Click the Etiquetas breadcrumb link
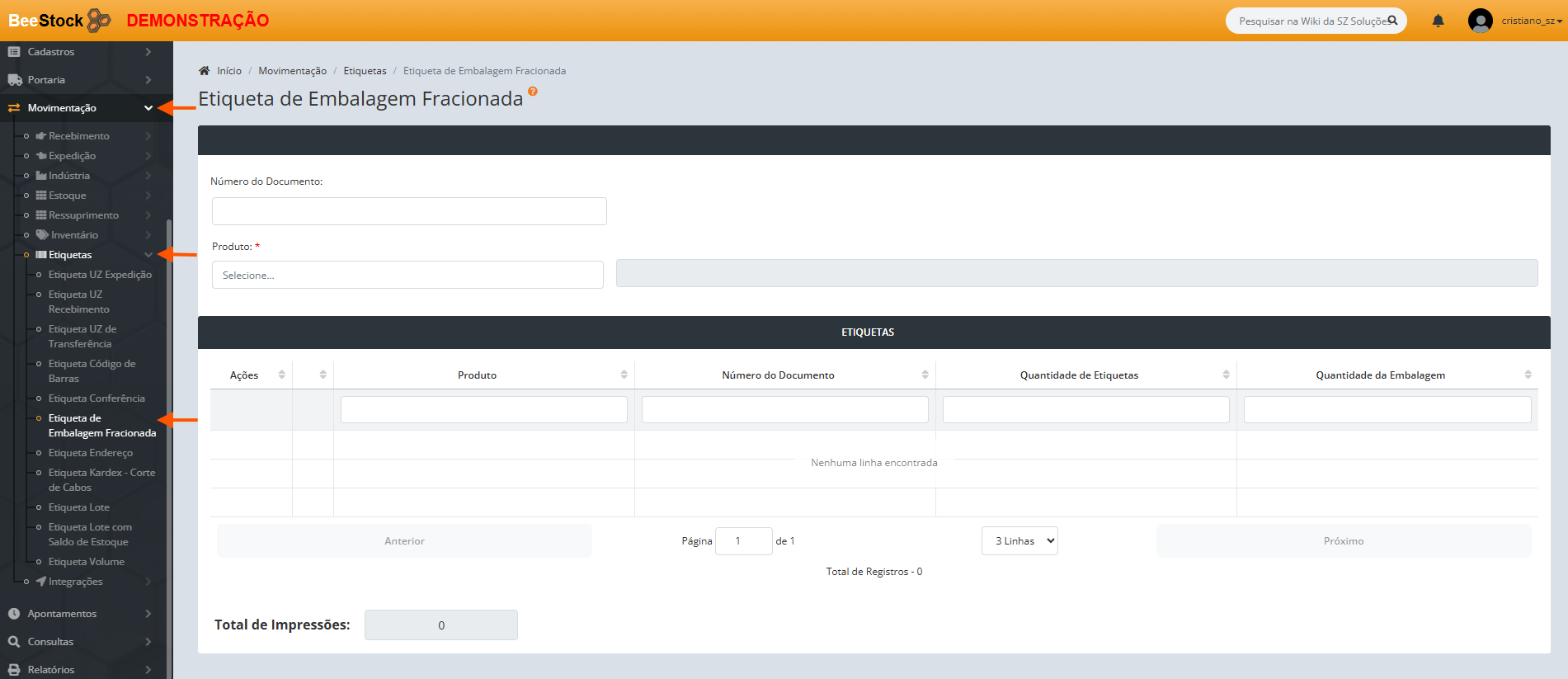1568x679 pixels. tap(365, 71)
